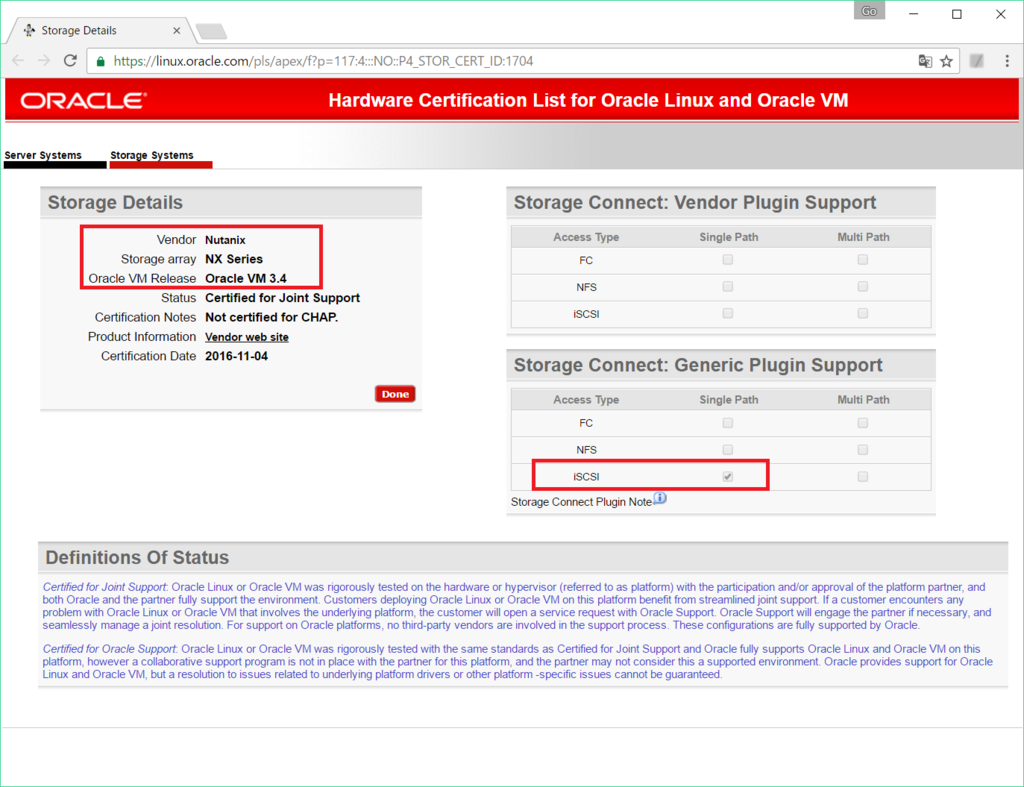Click Storage Connect: Vendor Plugin Support heading
Screen dimensions: 1024x787
(x=695, y=202)
